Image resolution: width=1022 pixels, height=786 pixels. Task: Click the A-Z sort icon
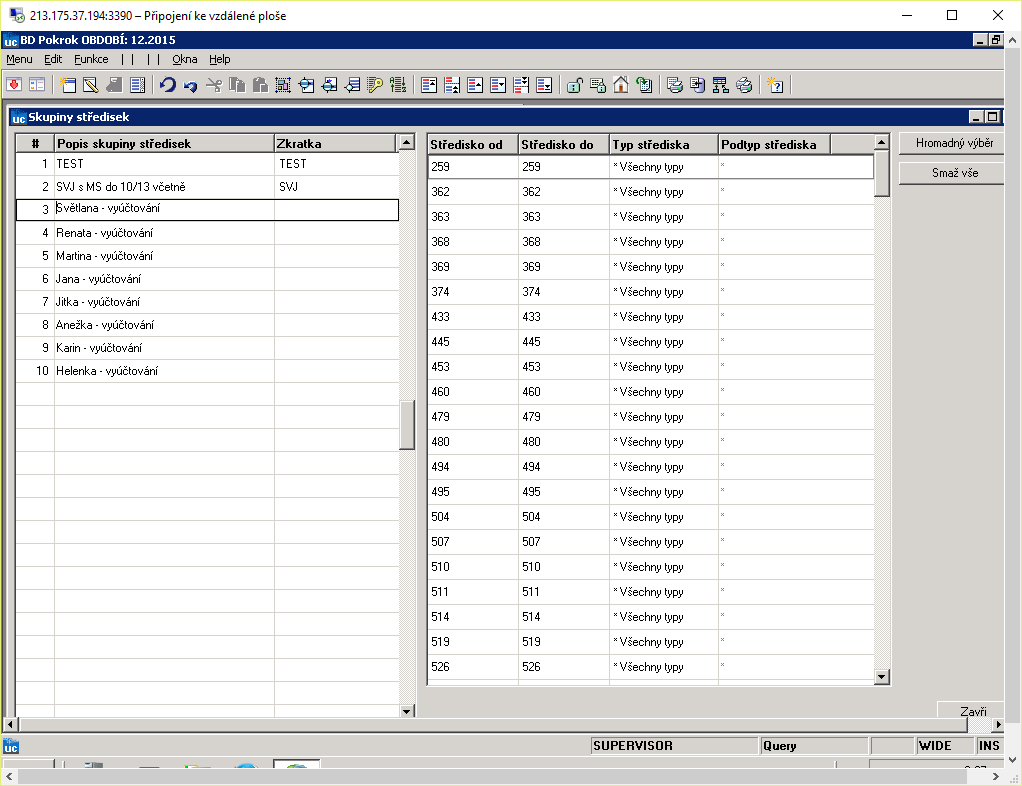pos(398,85)
